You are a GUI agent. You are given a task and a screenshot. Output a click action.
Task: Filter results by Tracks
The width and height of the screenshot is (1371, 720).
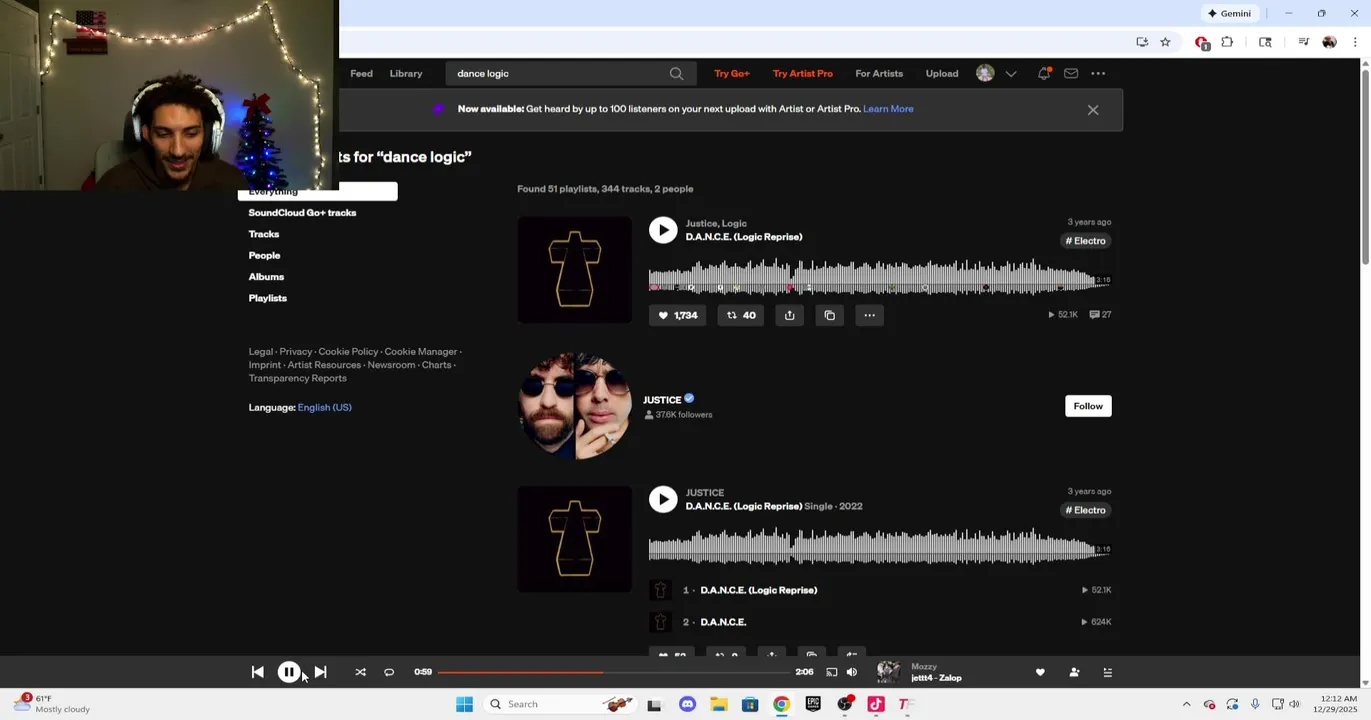click(x=264, y=234)
